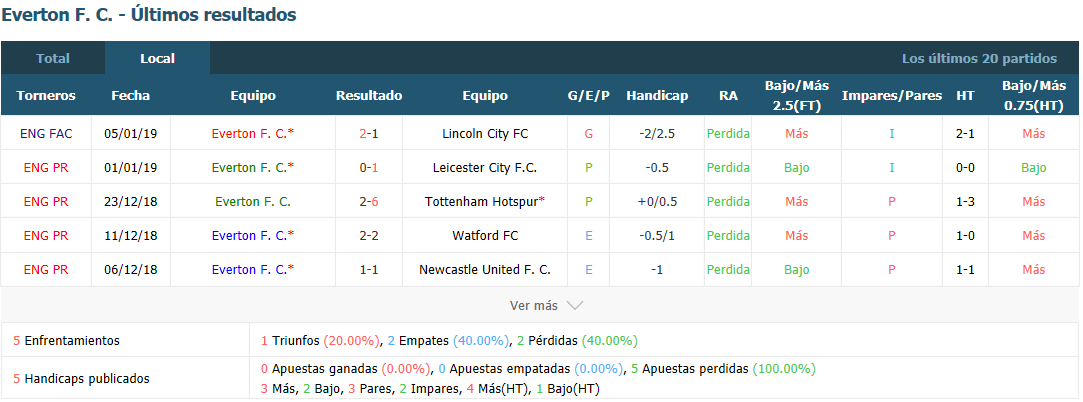
Task: Click the Impares/Pares column header
Action: point(892,95)
